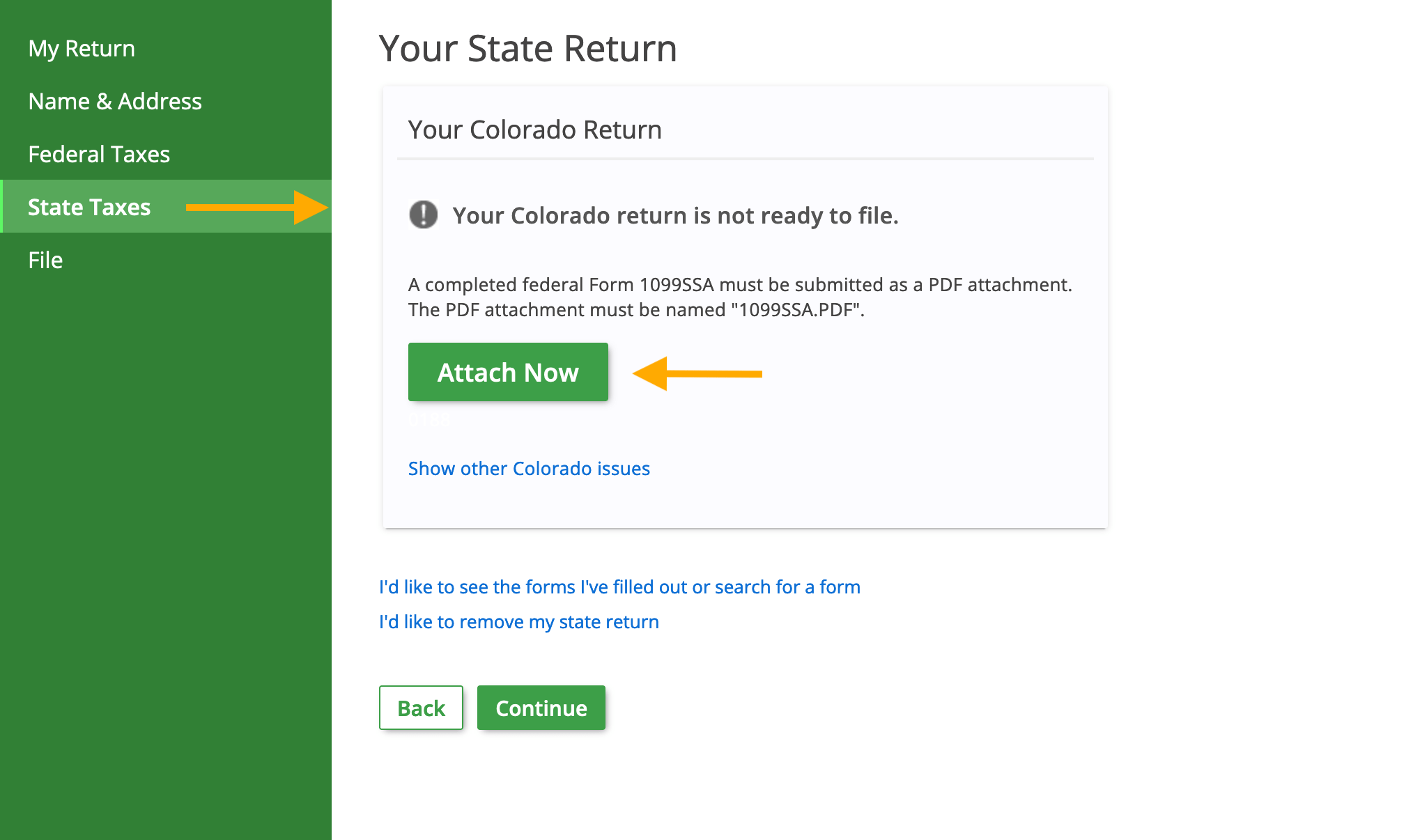1420x840 pixels.
Task: Click Back button on state return
Action: [x=420, y=707]
